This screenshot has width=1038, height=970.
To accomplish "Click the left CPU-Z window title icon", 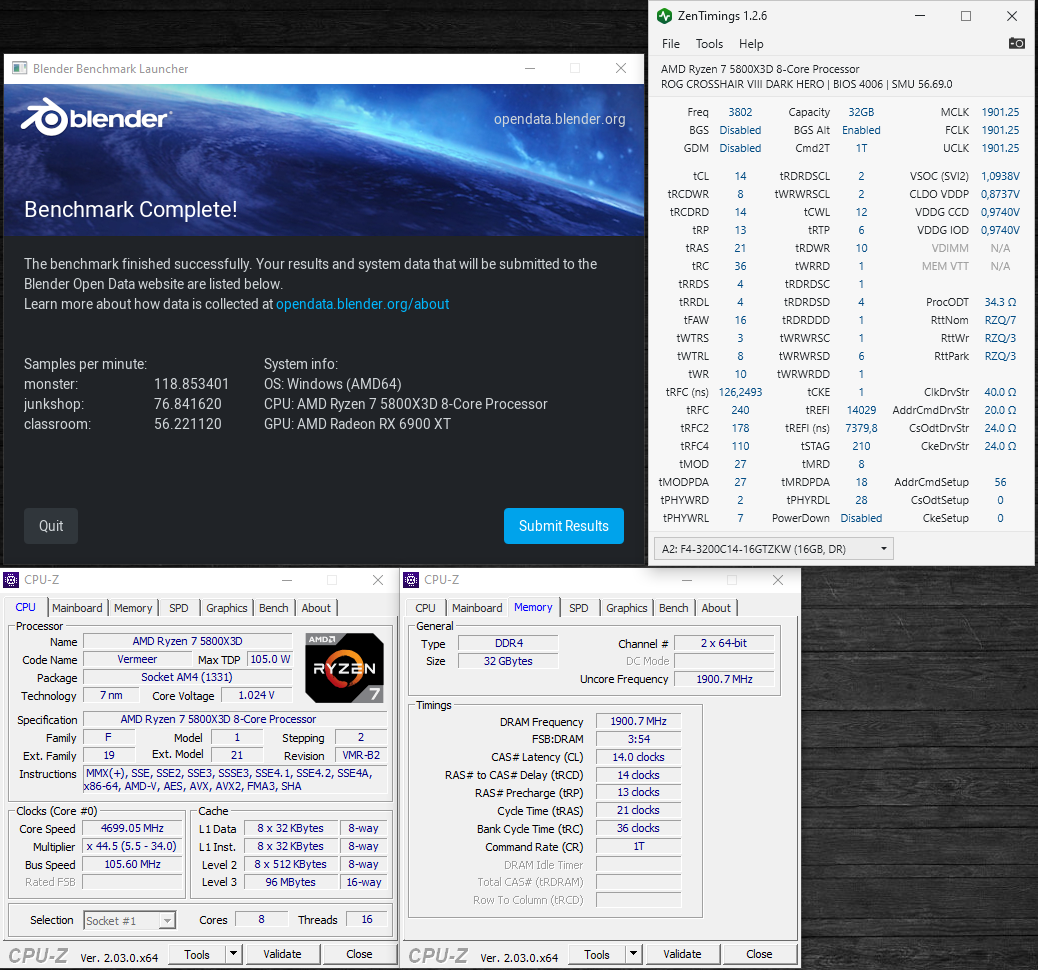I will pos(11,580).
